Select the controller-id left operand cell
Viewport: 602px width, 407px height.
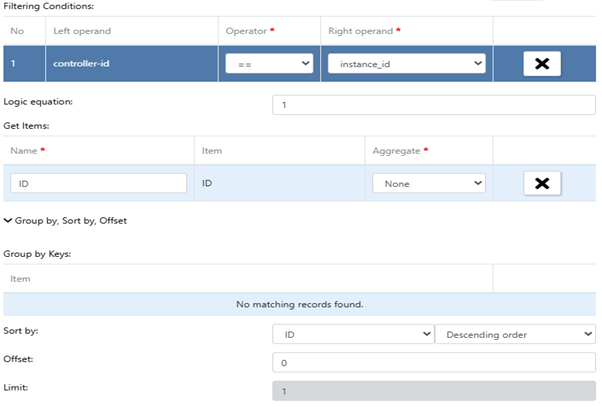tap(132, 64)
